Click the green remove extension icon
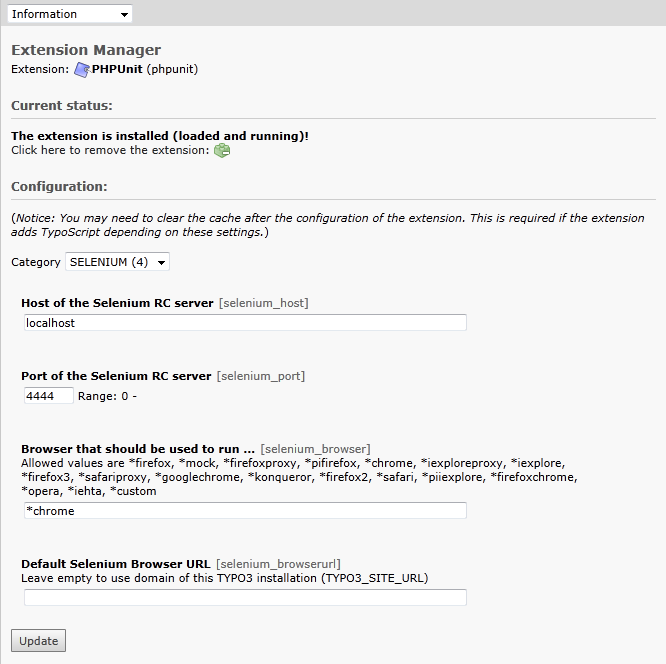This screenshot has height=664, width=666. click(222, 150)
